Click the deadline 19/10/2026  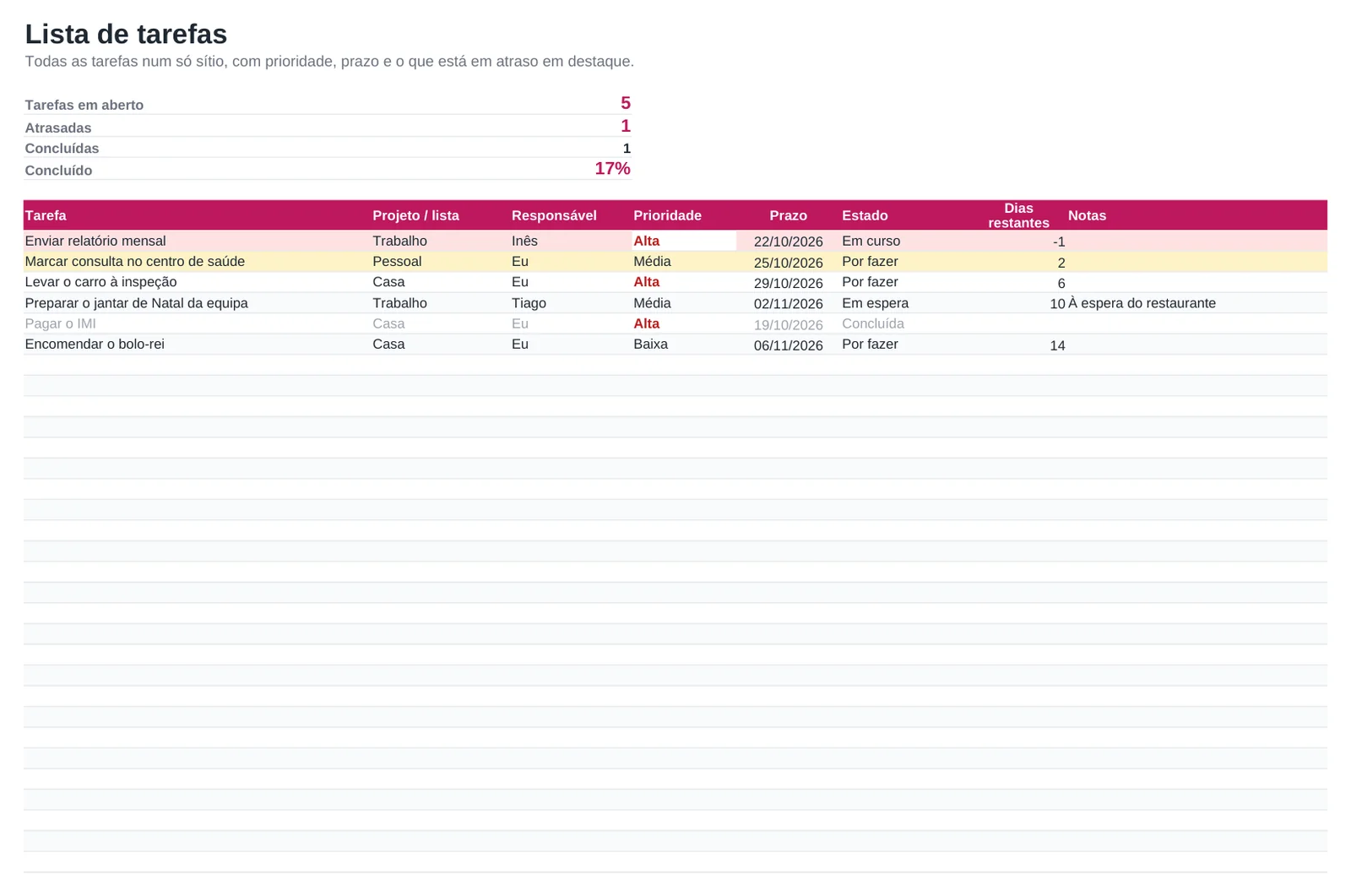coord(788,325)
